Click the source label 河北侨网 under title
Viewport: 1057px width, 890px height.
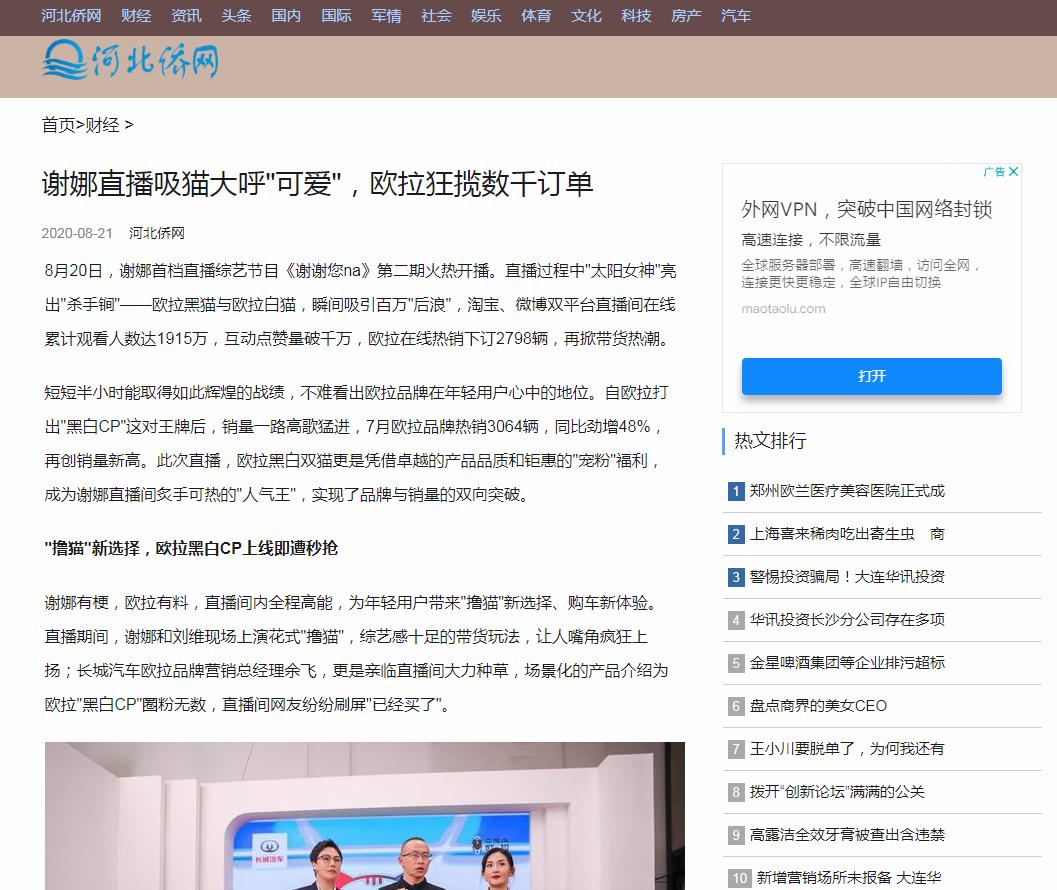coord(156,233)
